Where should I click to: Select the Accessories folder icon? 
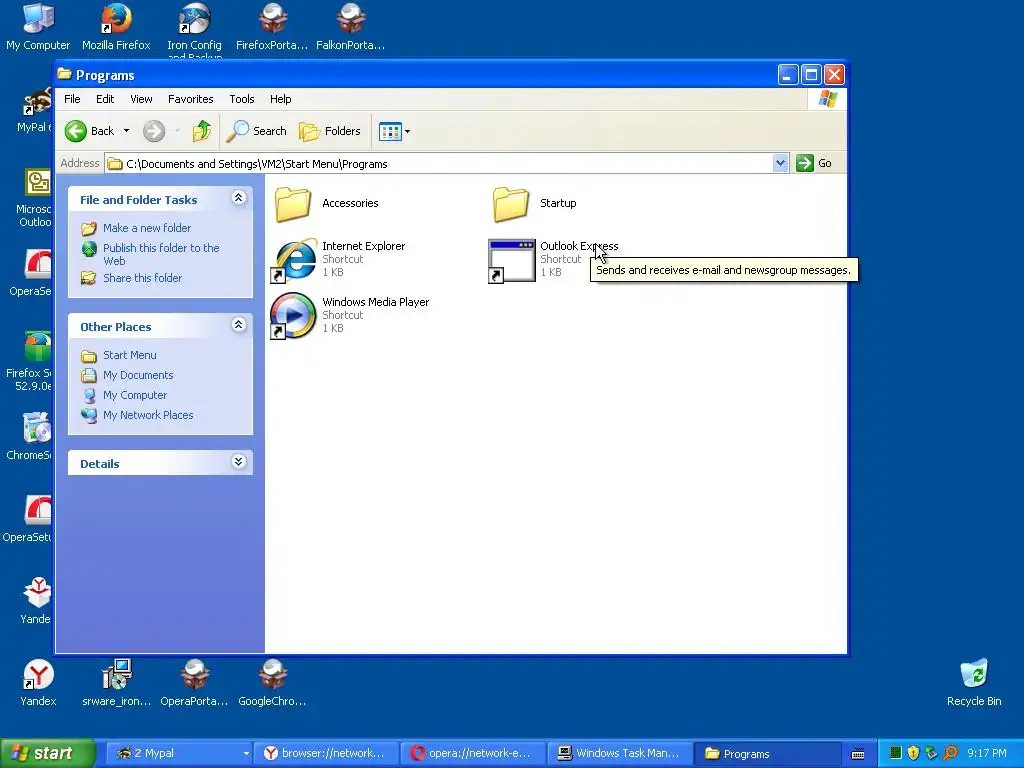293,204
